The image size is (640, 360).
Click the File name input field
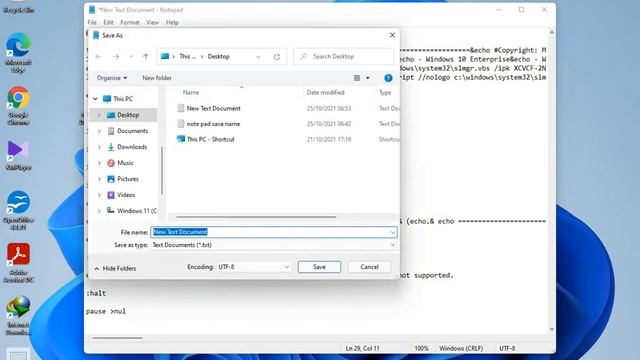coord(273,232)
